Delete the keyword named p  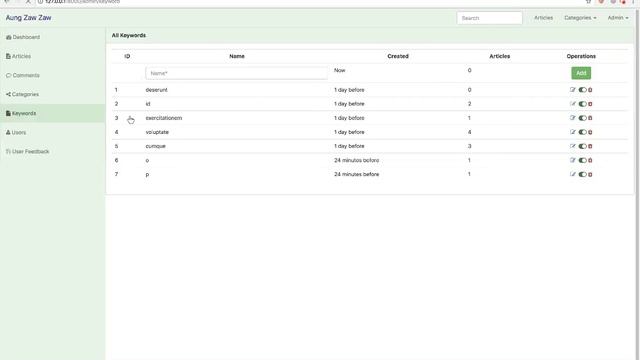(590, 174)
